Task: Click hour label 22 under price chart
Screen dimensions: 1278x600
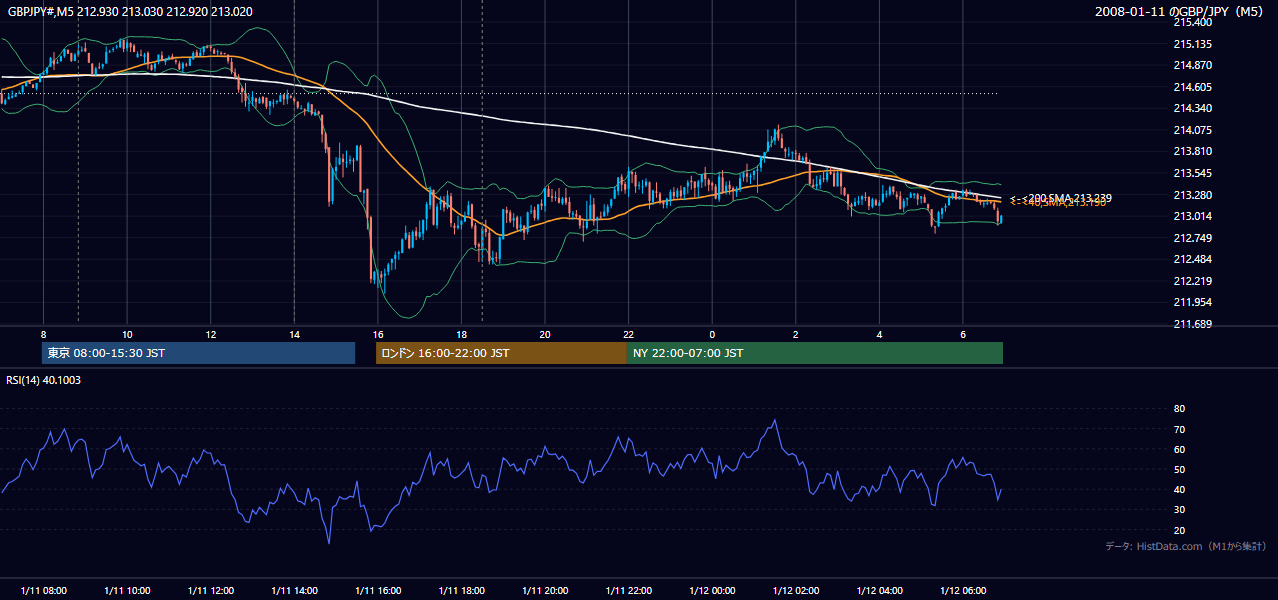Action: 629,334
